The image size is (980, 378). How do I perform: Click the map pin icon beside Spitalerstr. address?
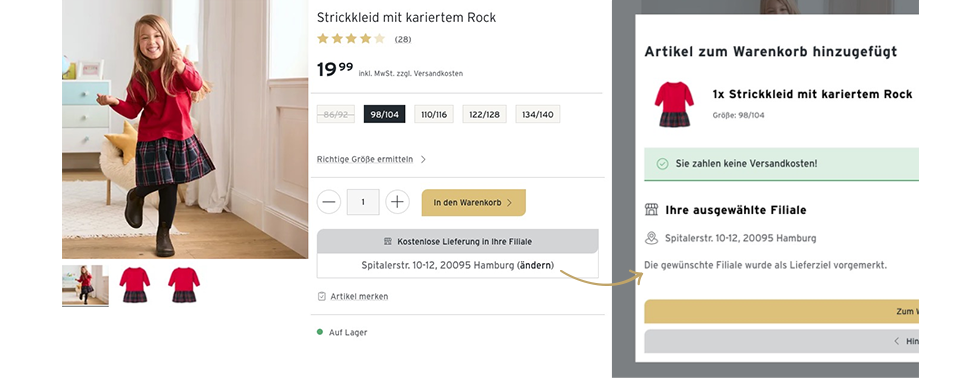click(651, 238)
